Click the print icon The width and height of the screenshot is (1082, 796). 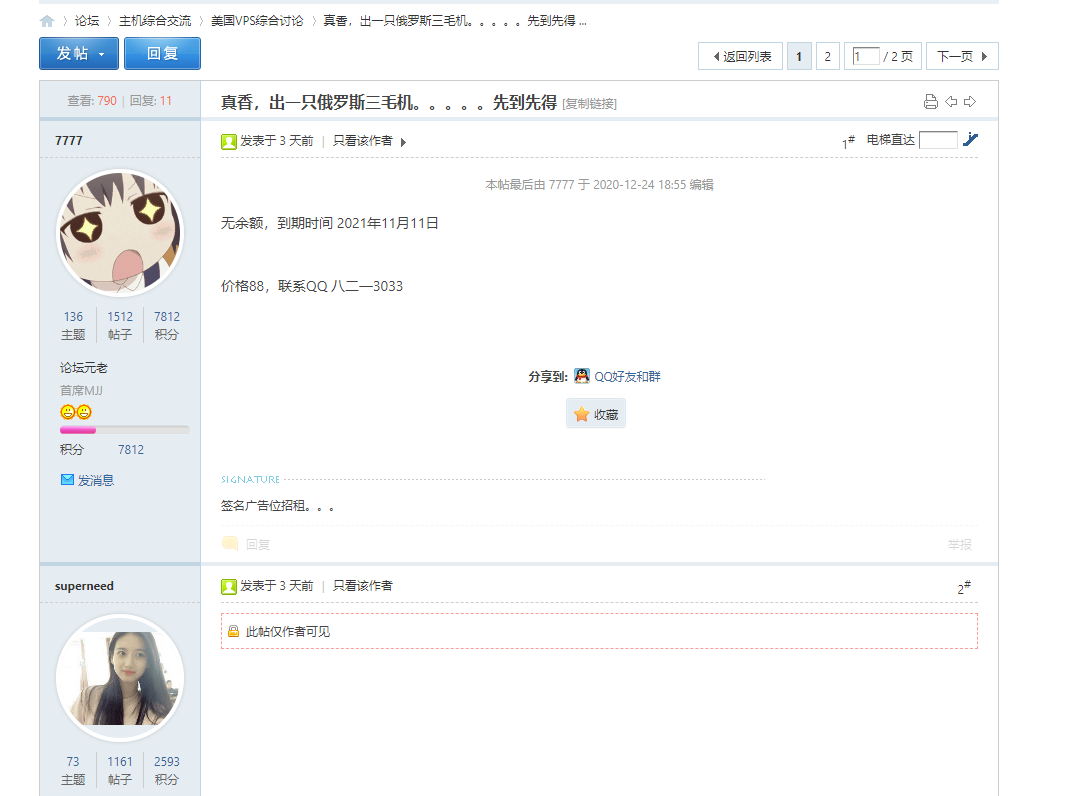click(931, 101)
